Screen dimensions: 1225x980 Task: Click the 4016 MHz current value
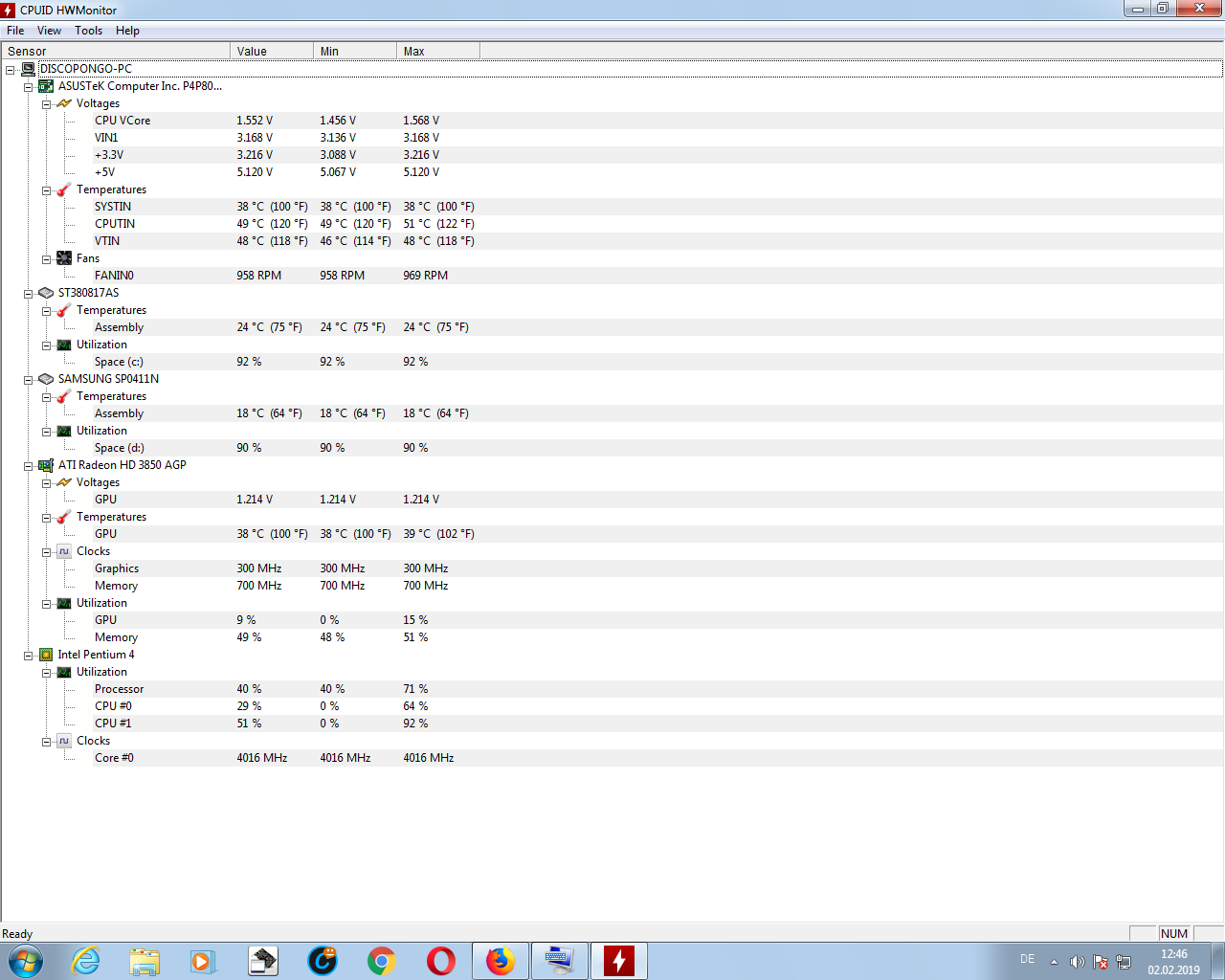(x=261, y=758)
